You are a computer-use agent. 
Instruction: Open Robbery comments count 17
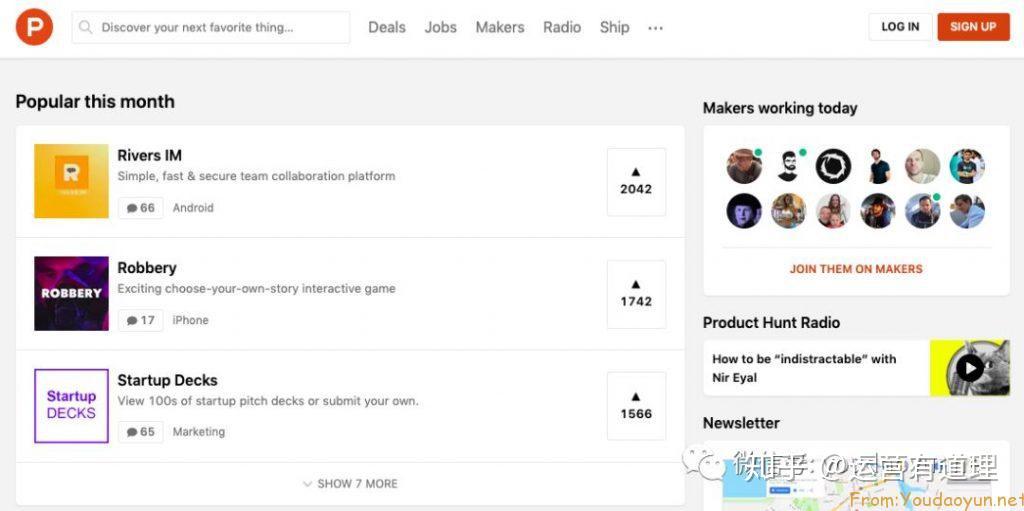(x=140, y=320)
